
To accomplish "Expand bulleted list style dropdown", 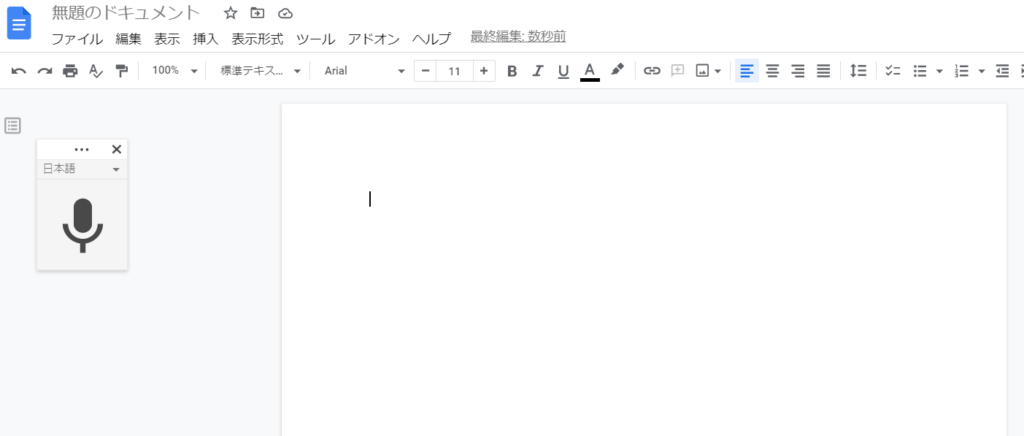I will (x=940, y=71).
